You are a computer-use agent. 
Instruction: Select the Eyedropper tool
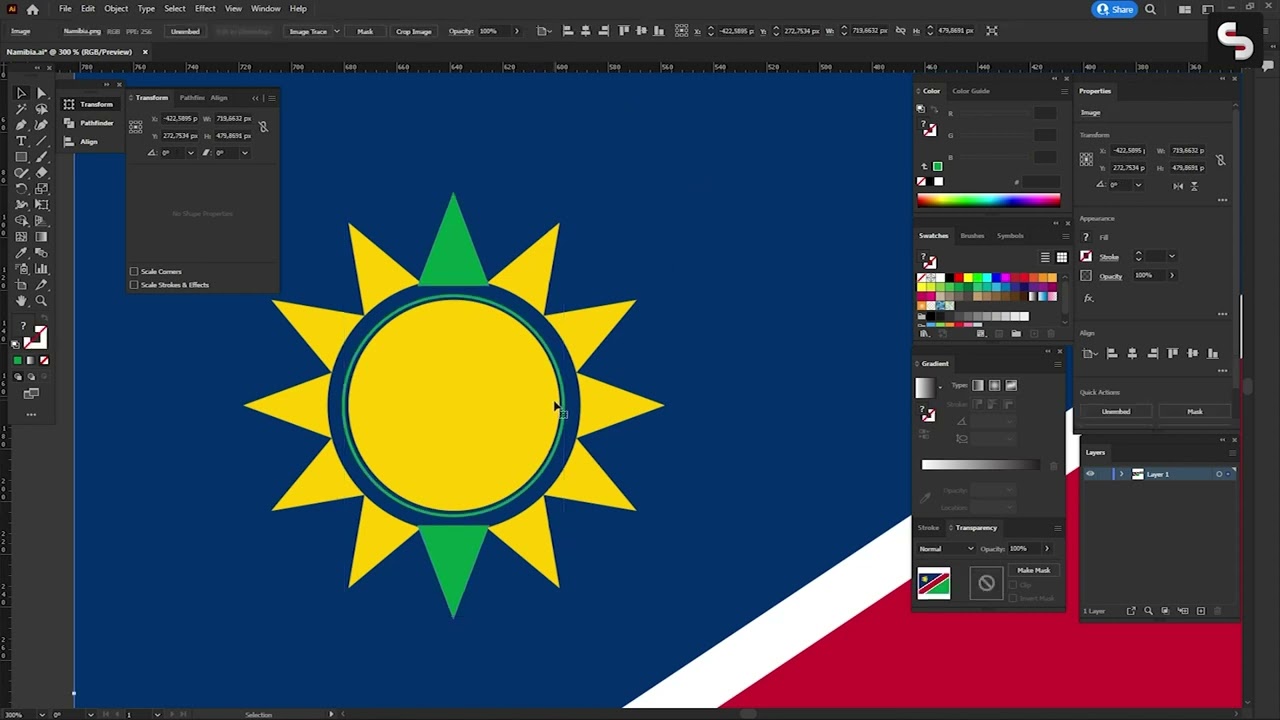(21, 253)
